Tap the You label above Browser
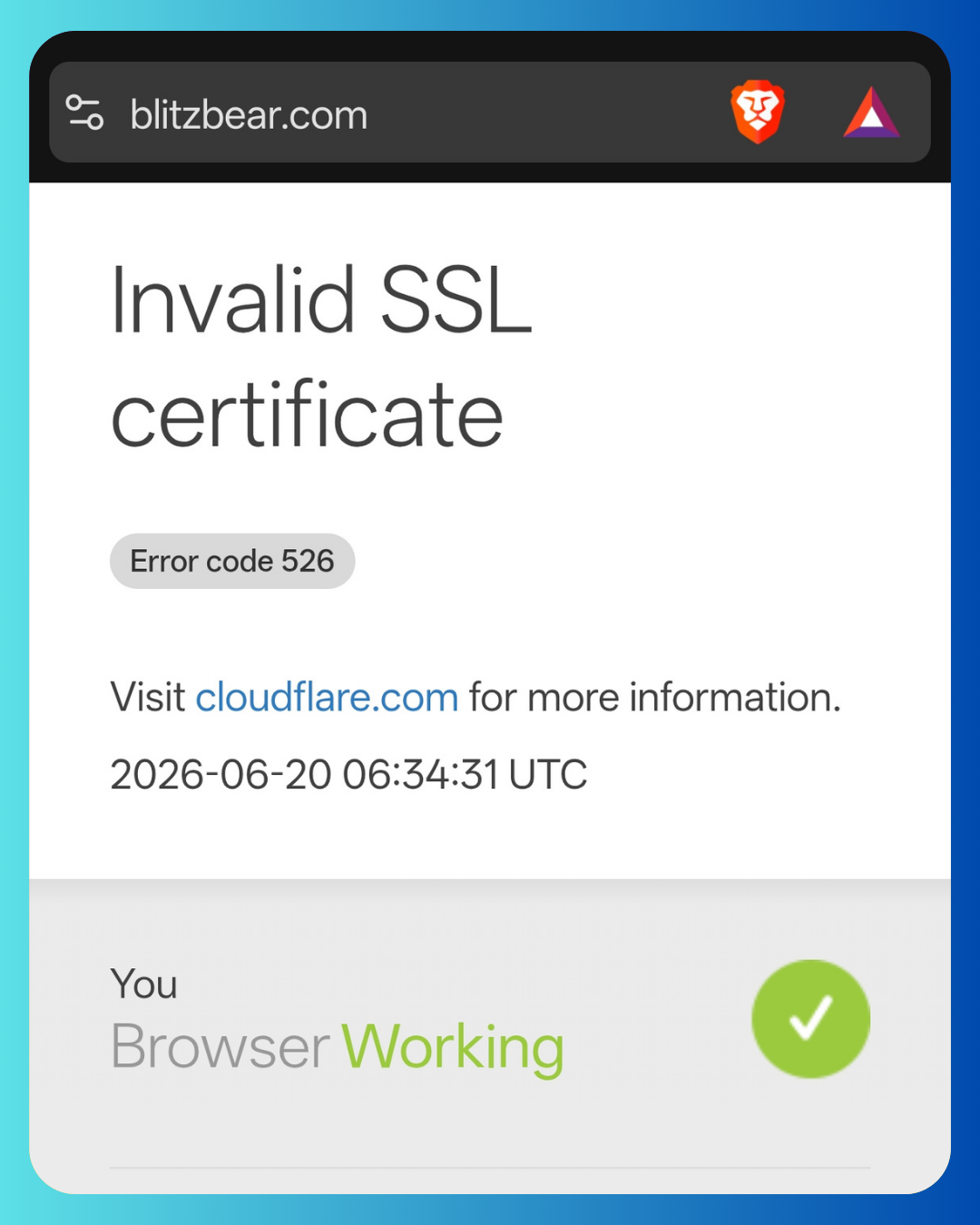Viewport: 980px width, 1225px height. (x=143, y=985)
